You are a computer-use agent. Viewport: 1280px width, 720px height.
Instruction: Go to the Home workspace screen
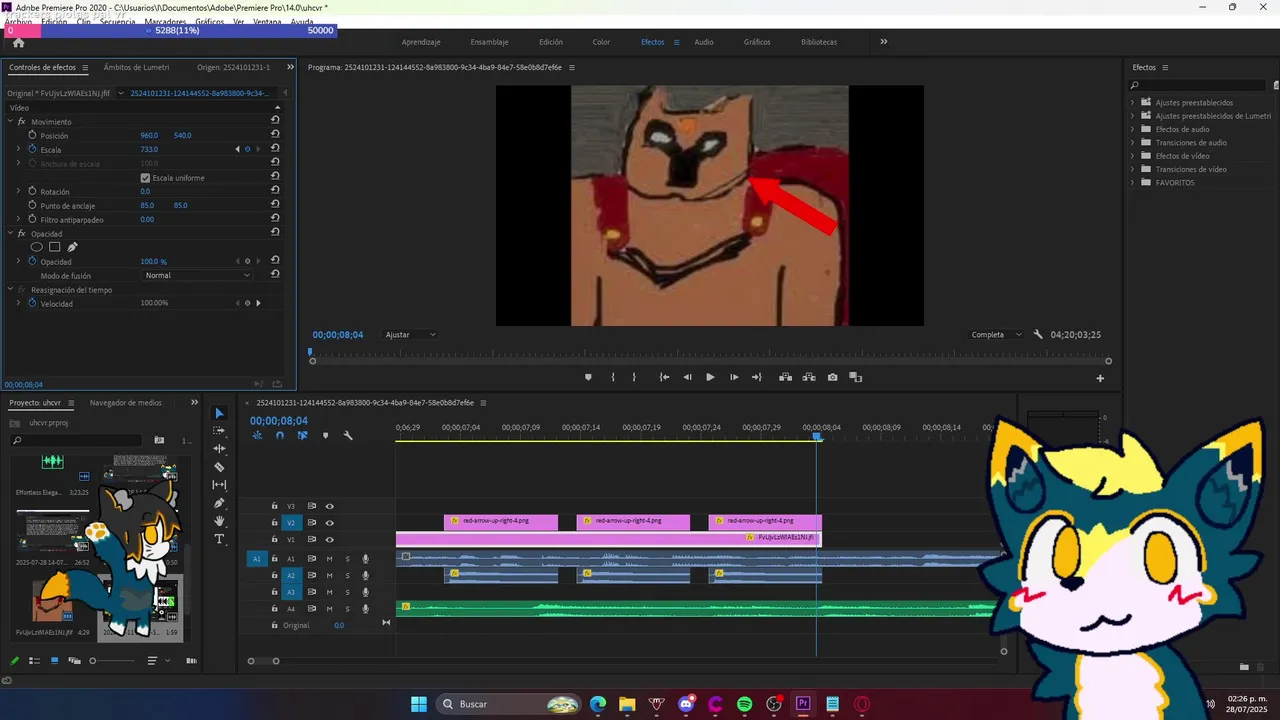tap(18, 43)
